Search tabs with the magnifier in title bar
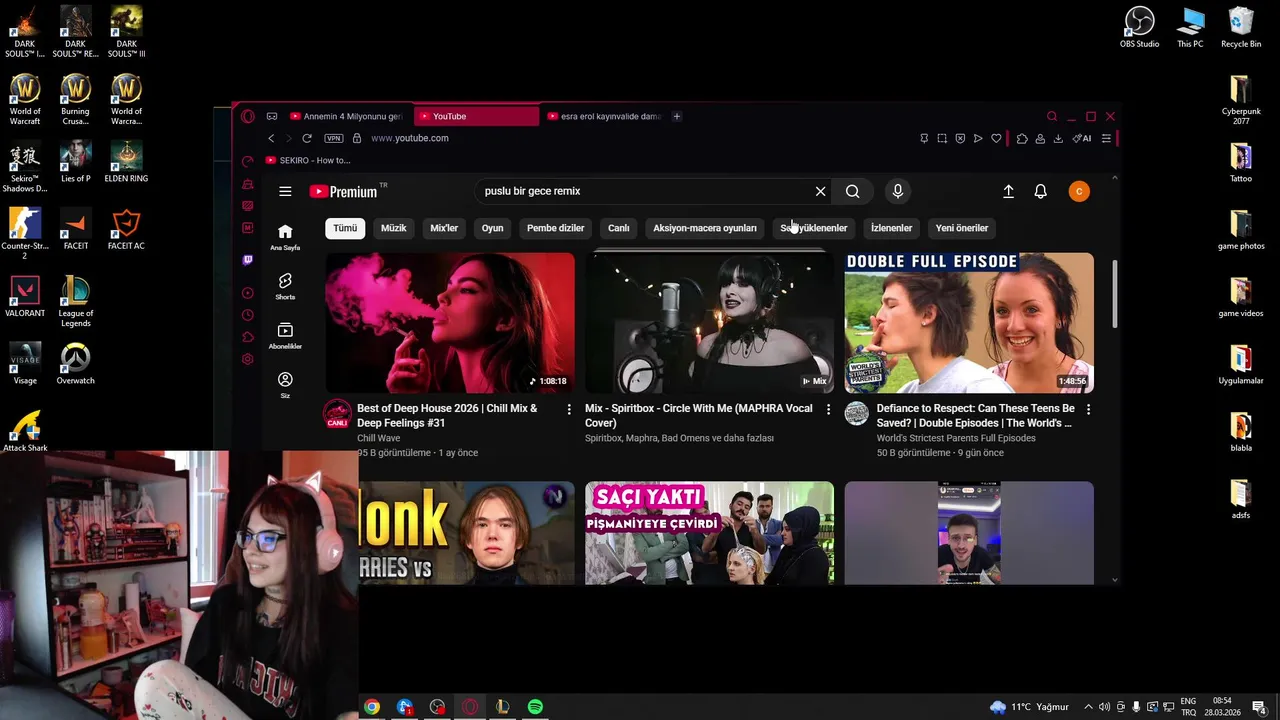1280x720 pixels. point(1052,116)
